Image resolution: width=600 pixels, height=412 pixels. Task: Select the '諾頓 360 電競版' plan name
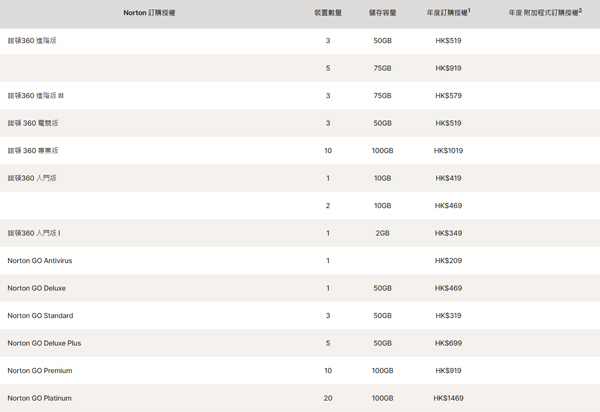(33, 123)
